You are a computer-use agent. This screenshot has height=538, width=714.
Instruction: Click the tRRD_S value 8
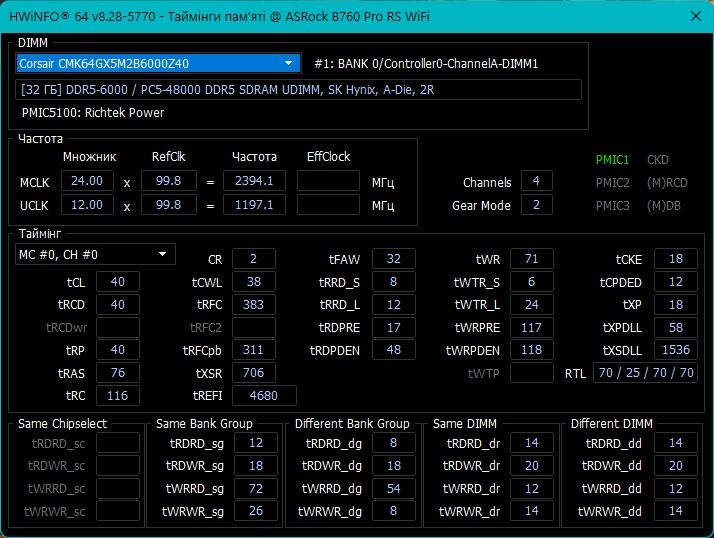[x=393, y=282]
